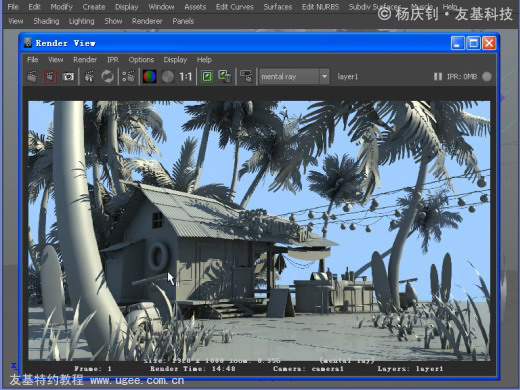The height and width of the screenshot is (390, 520).
Task: Click the Render Time: 14:48 status text
Action: pos(192,369)
